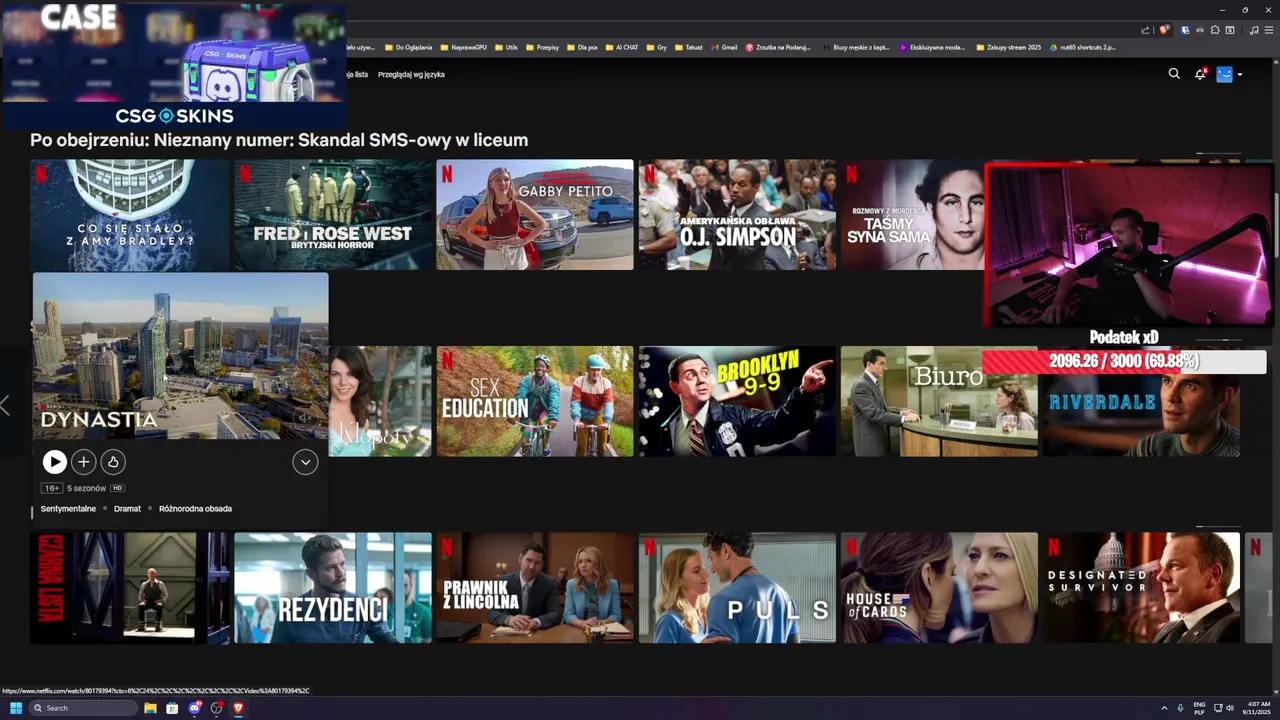Add Dynastia to my list with plus icon
Image resolution: width=1280 pixels, height=720 pixels.
(x=83, y=461)
